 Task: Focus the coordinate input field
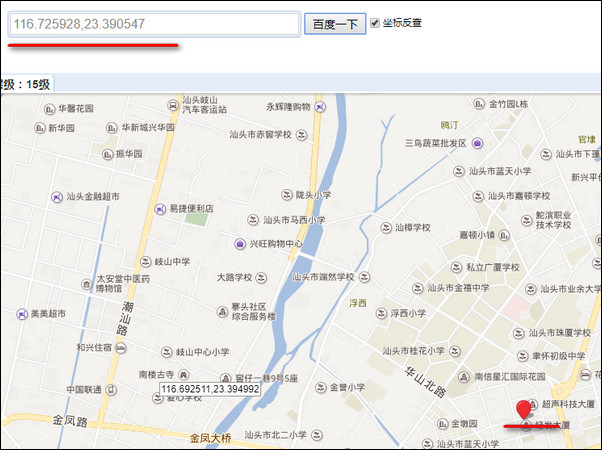point(154,24)
